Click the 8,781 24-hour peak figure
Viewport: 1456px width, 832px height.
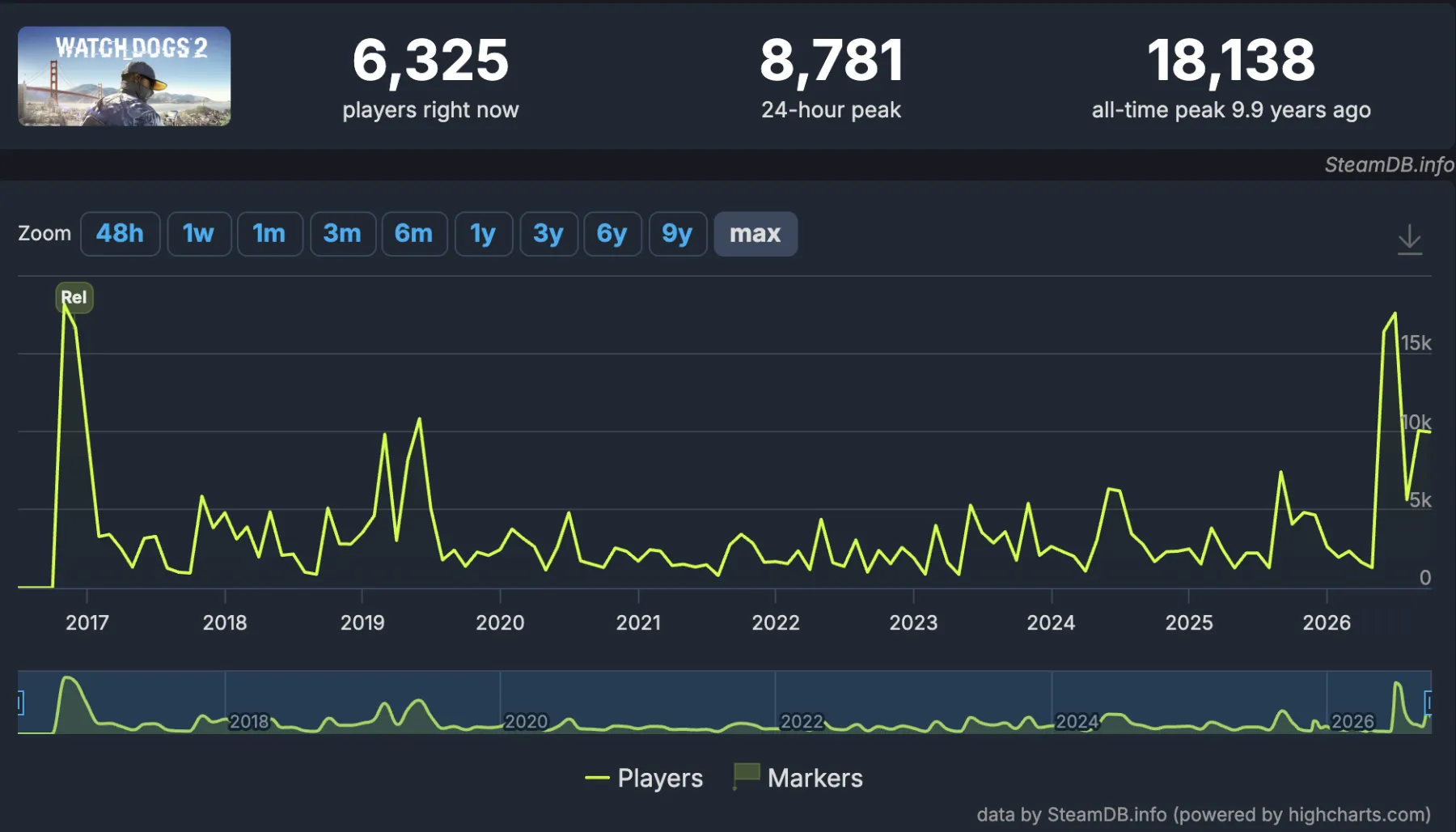coord(832,61)
